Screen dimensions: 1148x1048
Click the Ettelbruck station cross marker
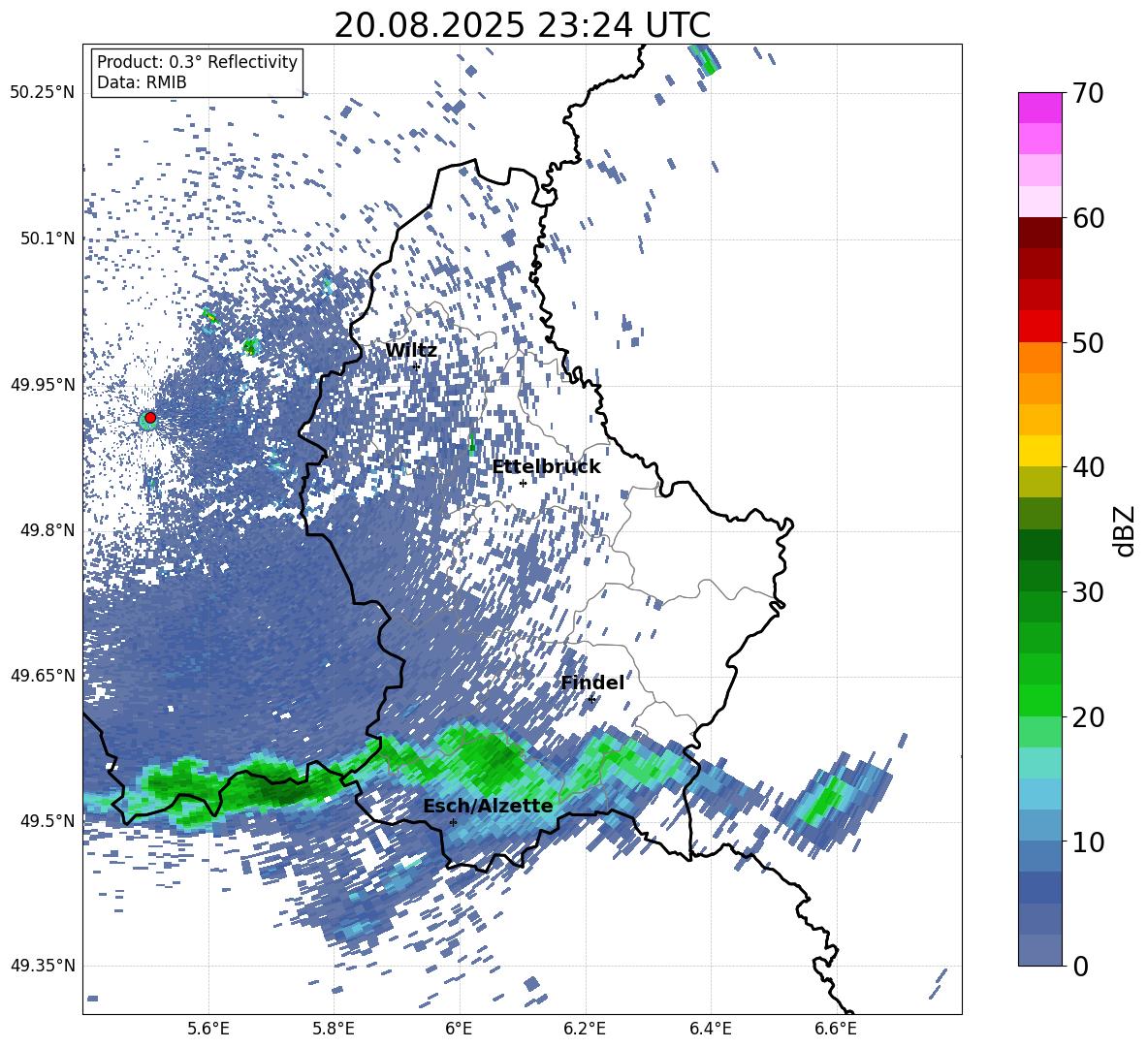click(x=523, y=483)
